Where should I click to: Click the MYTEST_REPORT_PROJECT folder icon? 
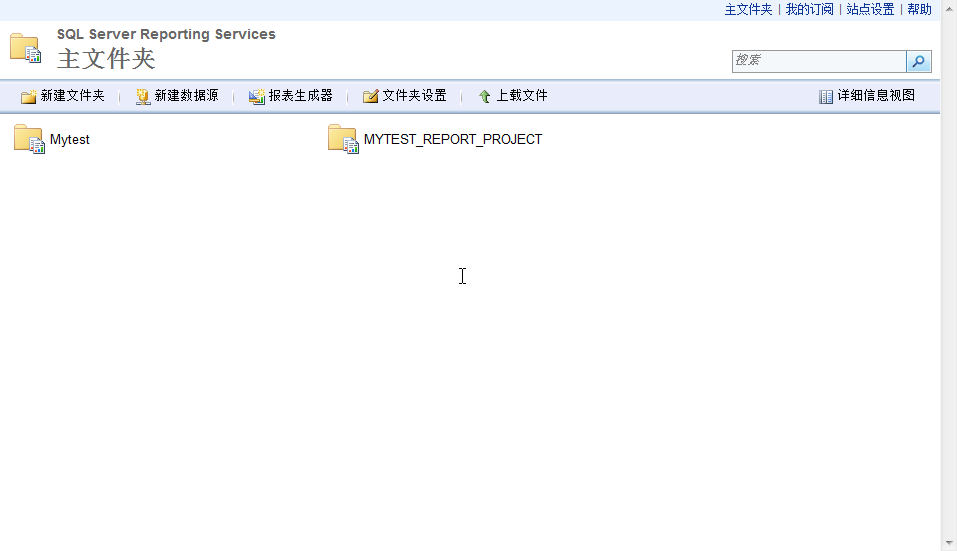[x=343, y=139]
